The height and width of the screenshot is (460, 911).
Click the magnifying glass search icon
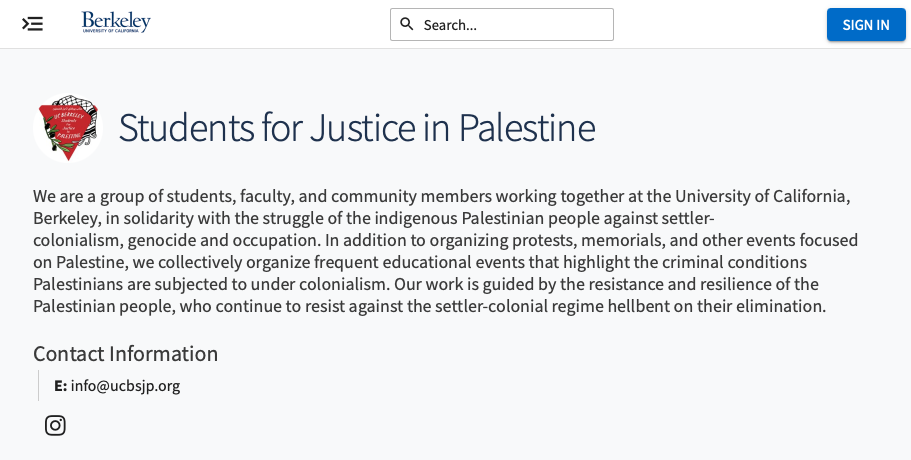[x=407, y=24]
